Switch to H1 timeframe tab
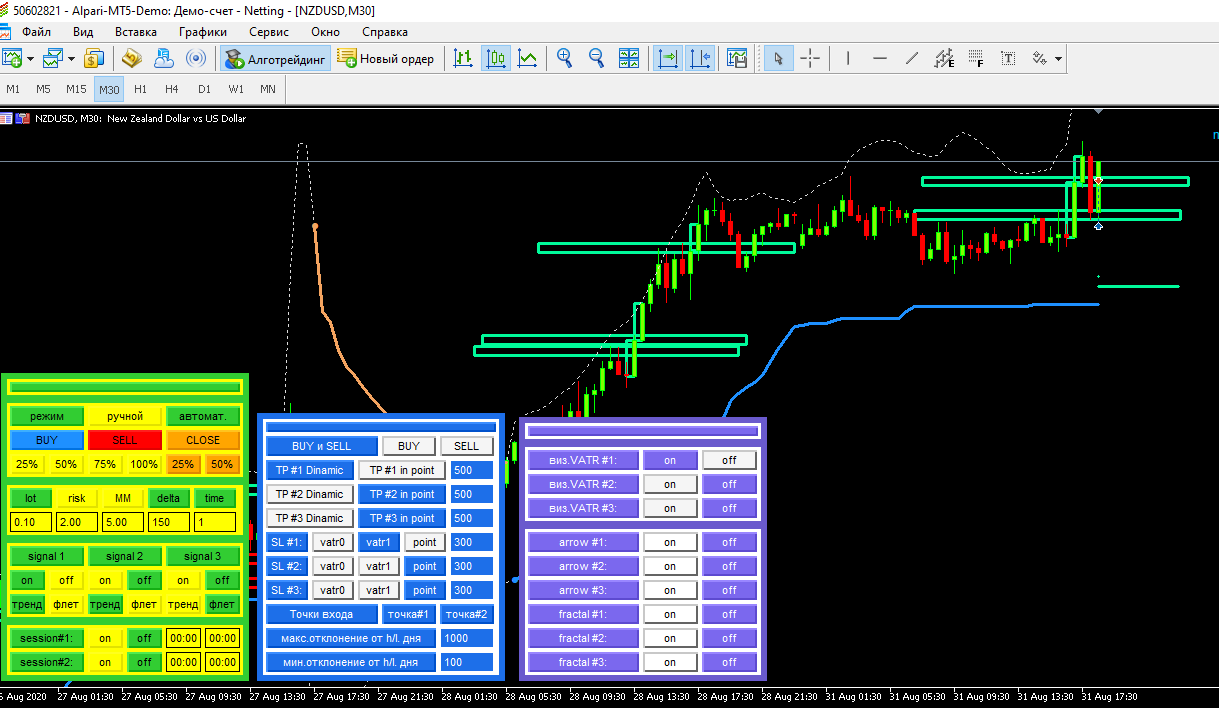This screenshot has width=1219, height=708. click(140, 90)
